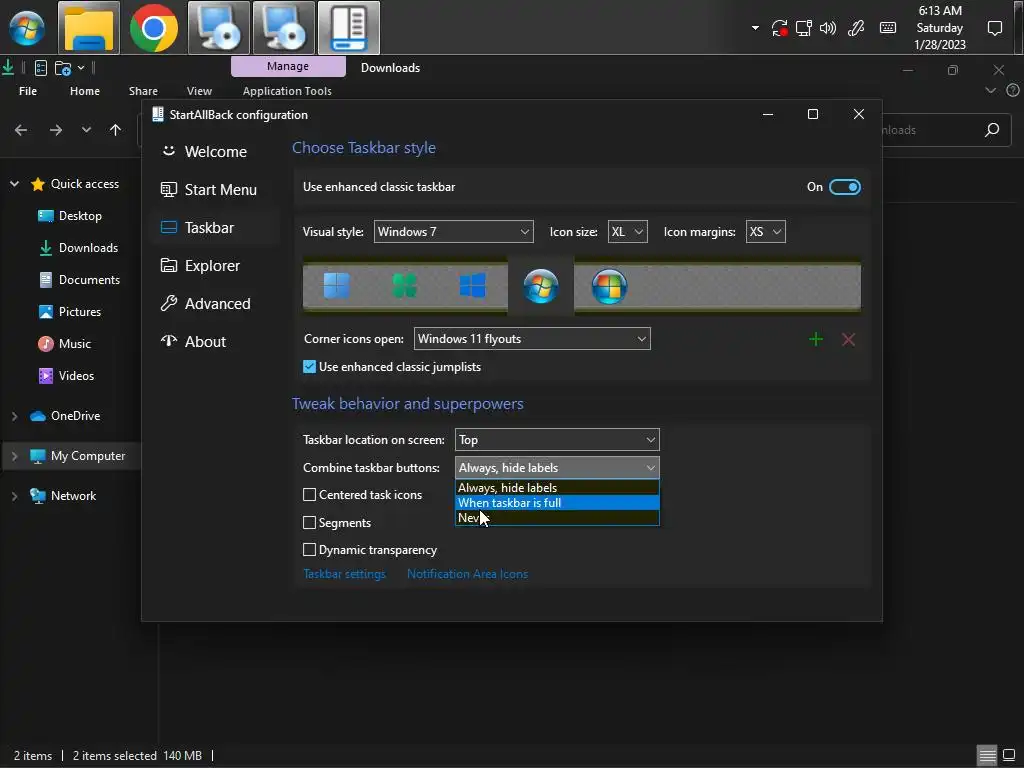The width and height of the screenshot is (1024, 768).
Task: Select Music in the navigation pane
Action: coord(65,344)
